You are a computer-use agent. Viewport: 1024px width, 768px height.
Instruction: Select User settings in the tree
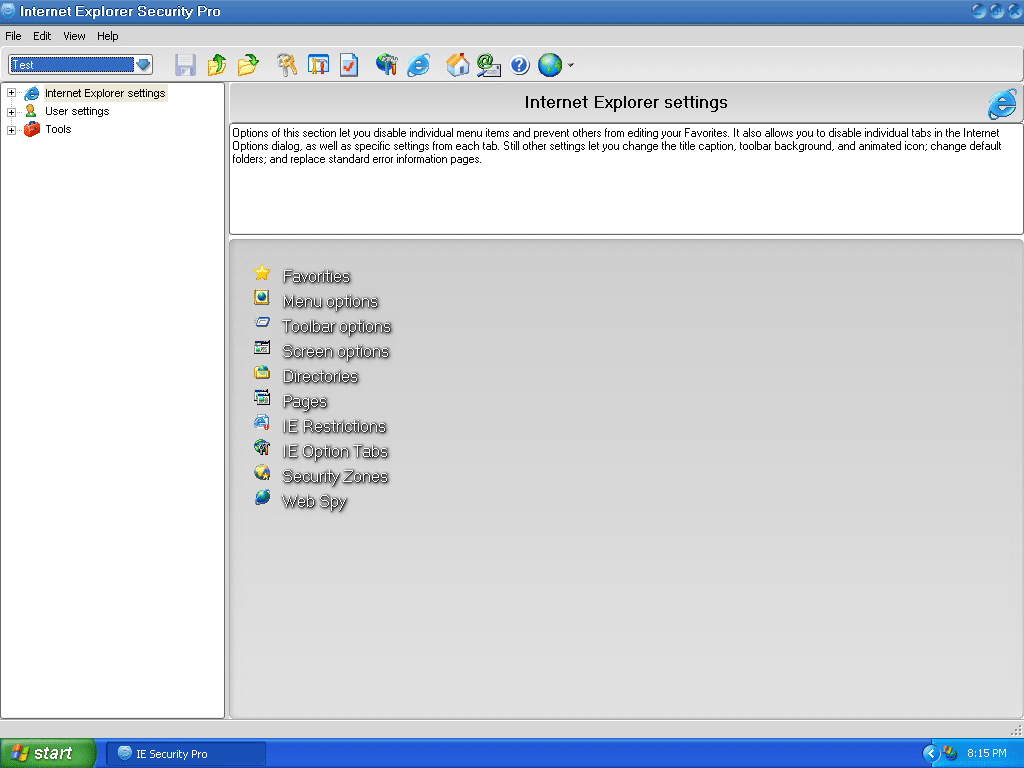[x=77, y=111]
